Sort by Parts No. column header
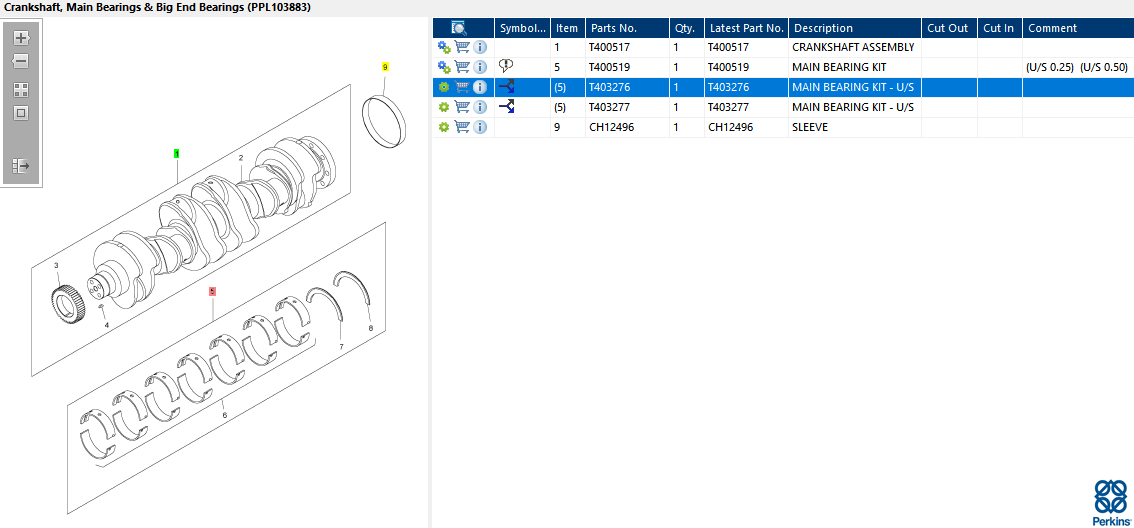 point(627,28)
